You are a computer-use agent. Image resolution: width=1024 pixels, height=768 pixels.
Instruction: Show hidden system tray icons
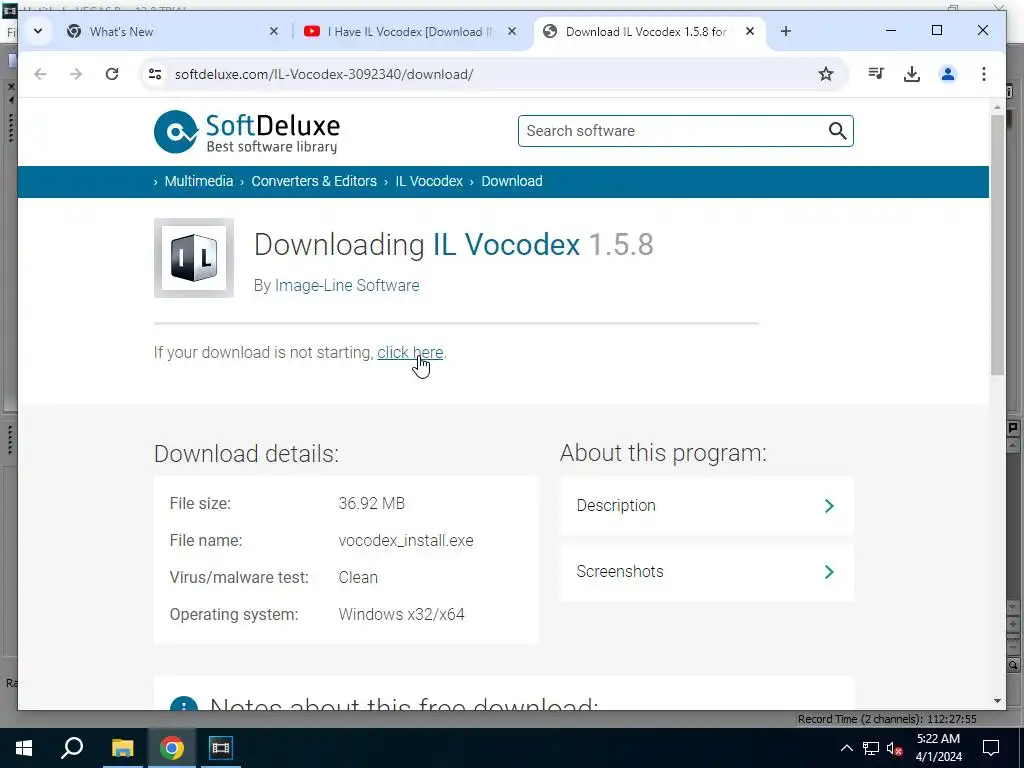click(x=846, y=748)
